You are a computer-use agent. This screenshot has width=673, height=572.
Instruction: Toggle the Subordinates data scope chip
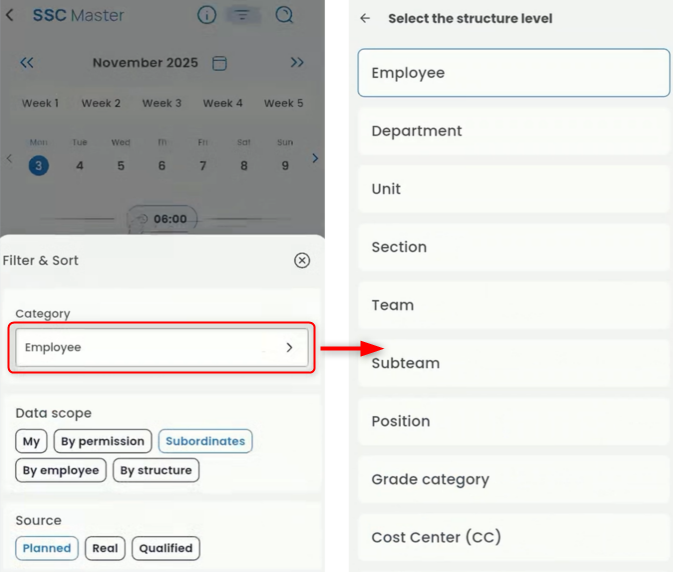(205, 441)
